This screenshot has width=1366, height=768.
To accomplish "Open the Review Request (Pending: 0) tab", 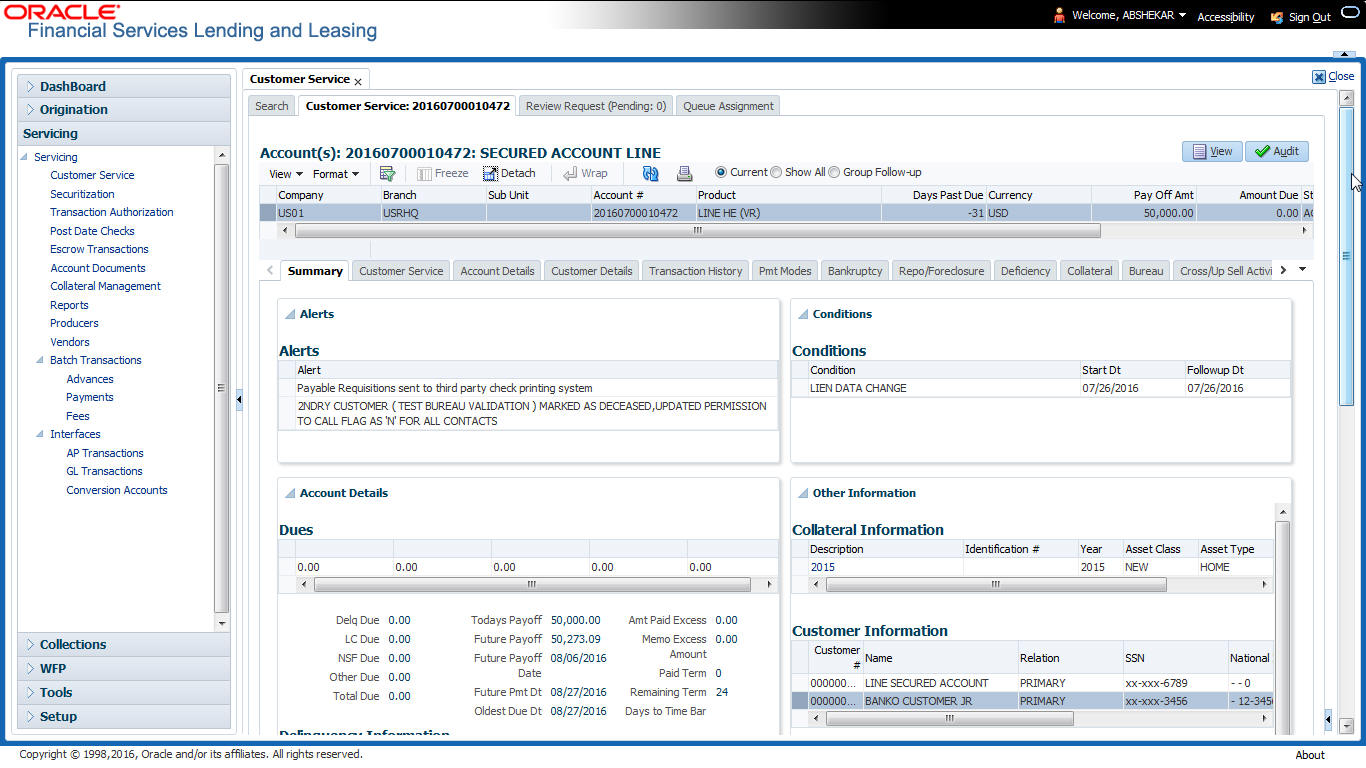I will point(596,106).
